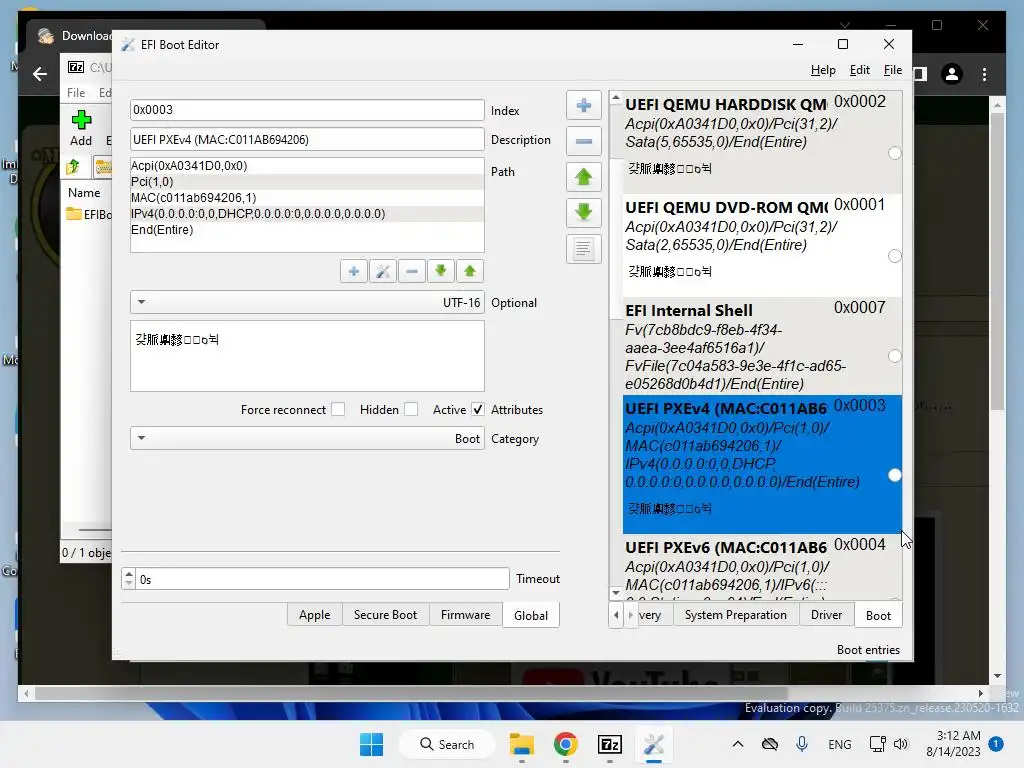Open the Windows Start menu
Image resolution: width=1024 pixels, height=768 pixels.
(x=372, y=744)
